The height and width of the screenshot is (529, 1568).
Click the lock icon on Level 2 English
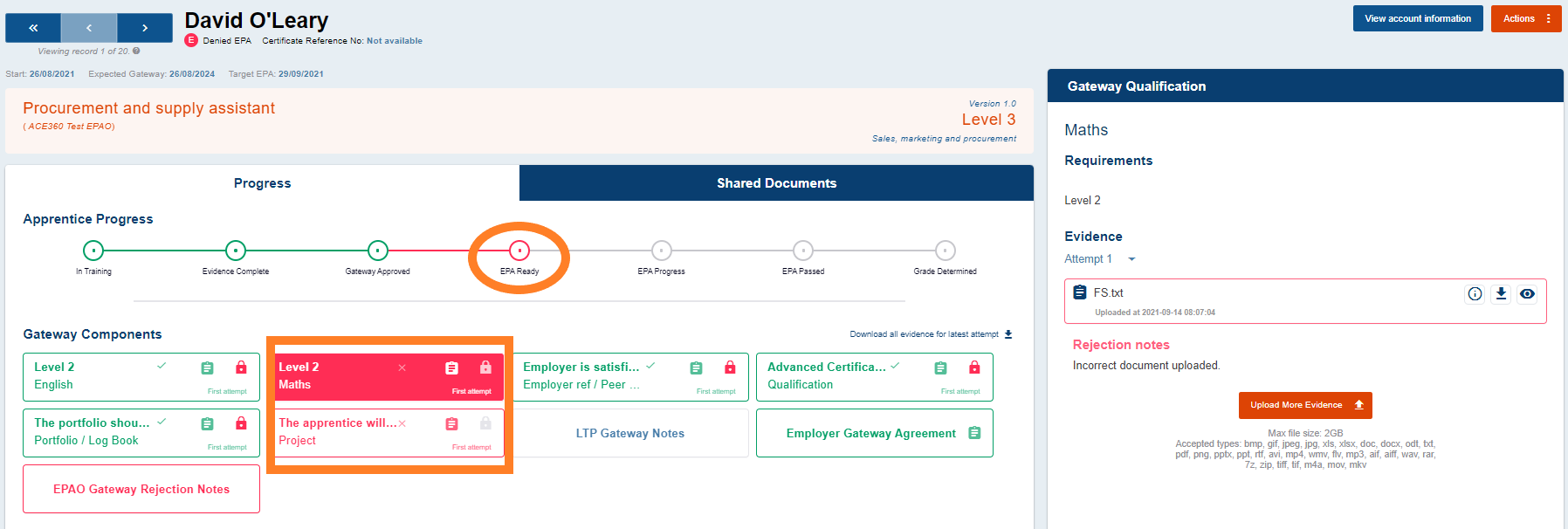[x=241, y=368]
